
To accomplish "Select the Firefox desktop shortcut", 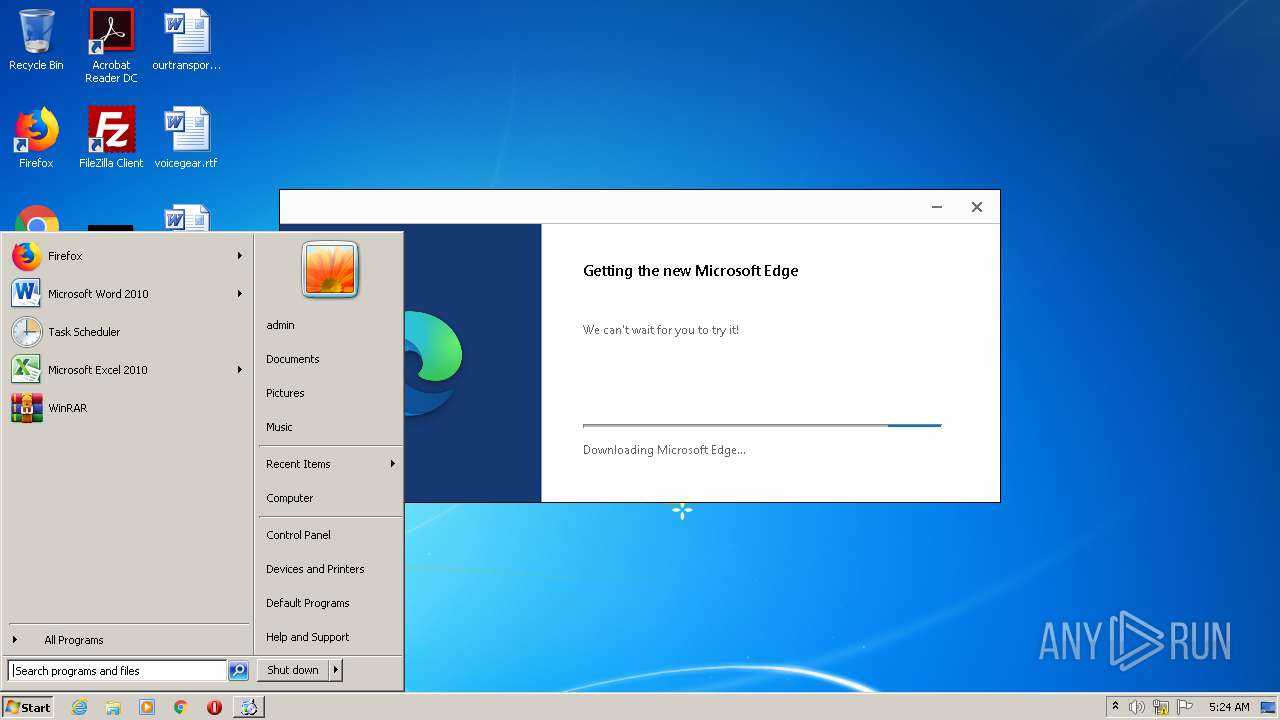I will tap(36, 138).
